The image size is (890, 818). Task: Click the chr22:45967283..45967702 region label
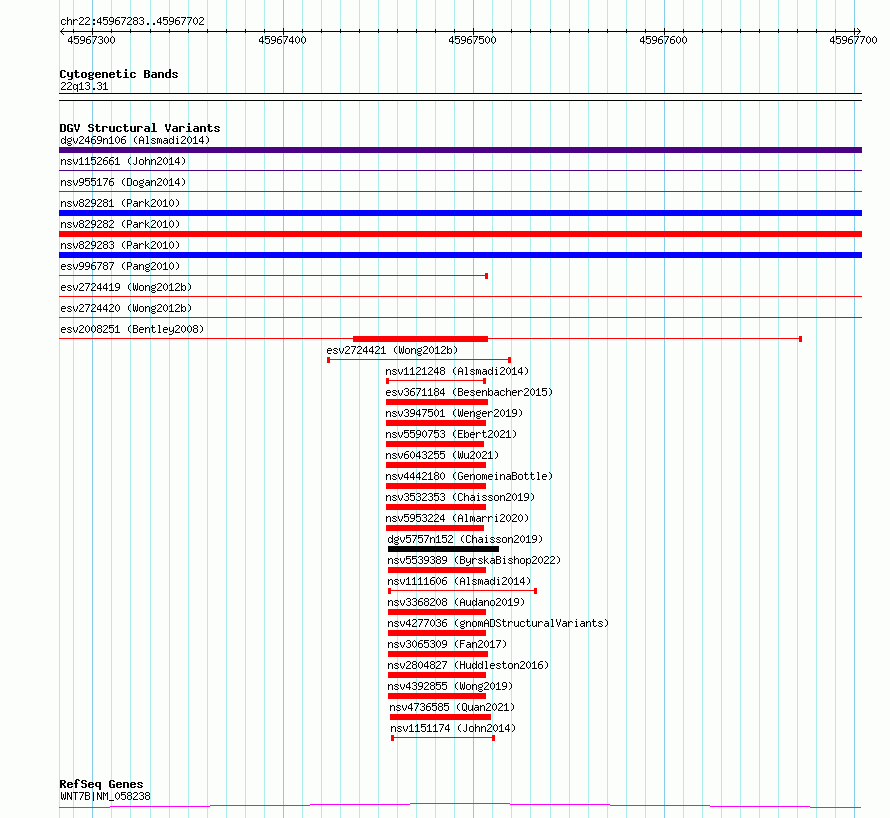(x=132, y=21)
